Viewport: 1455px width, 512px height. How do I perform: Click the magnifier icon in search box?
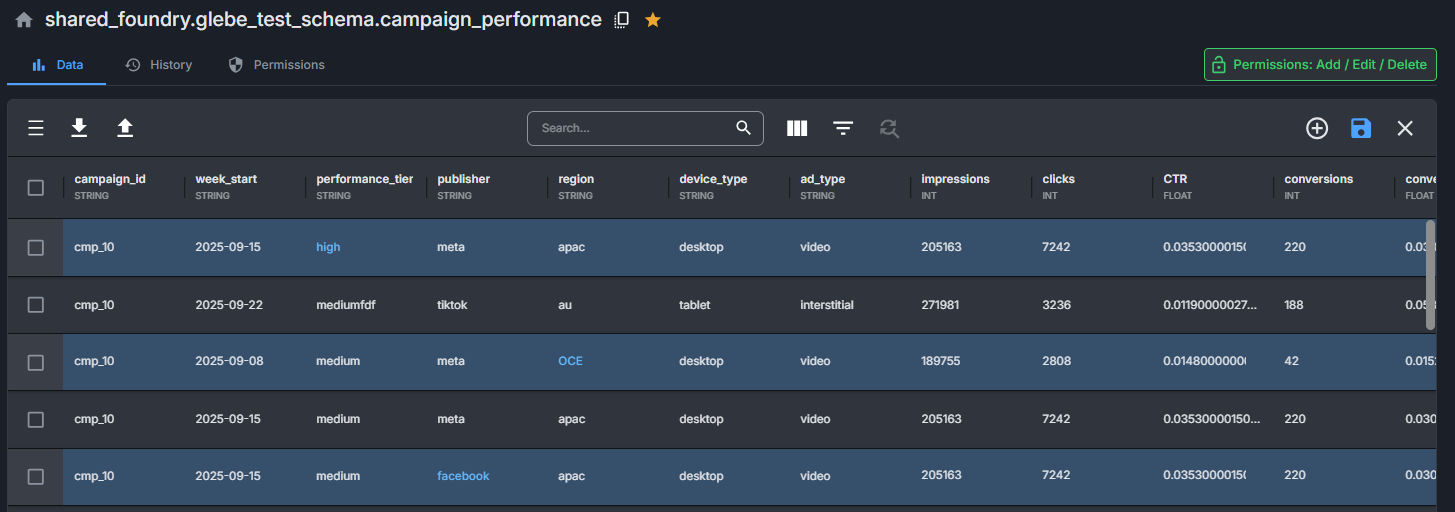pos(743,128)
